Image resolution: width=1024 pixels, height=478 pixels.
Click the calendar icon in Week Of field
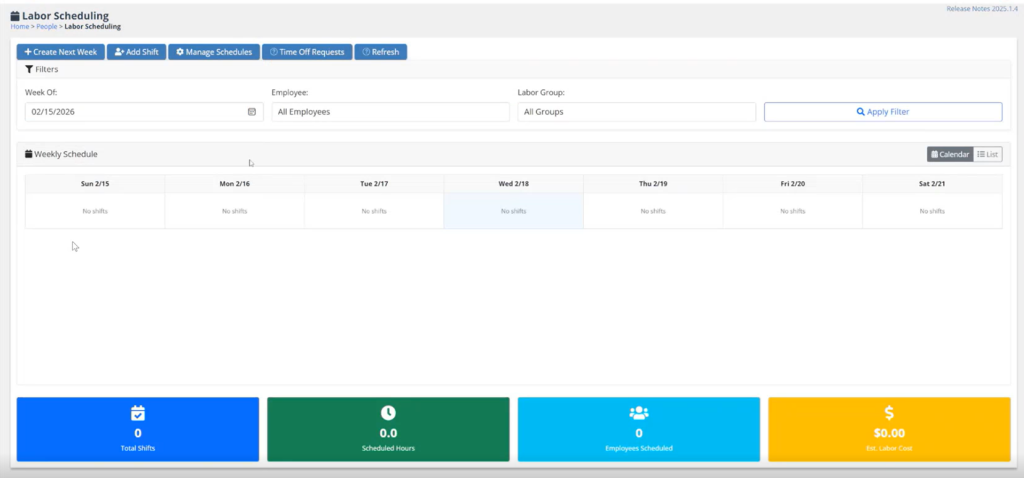tap(252, 112)
